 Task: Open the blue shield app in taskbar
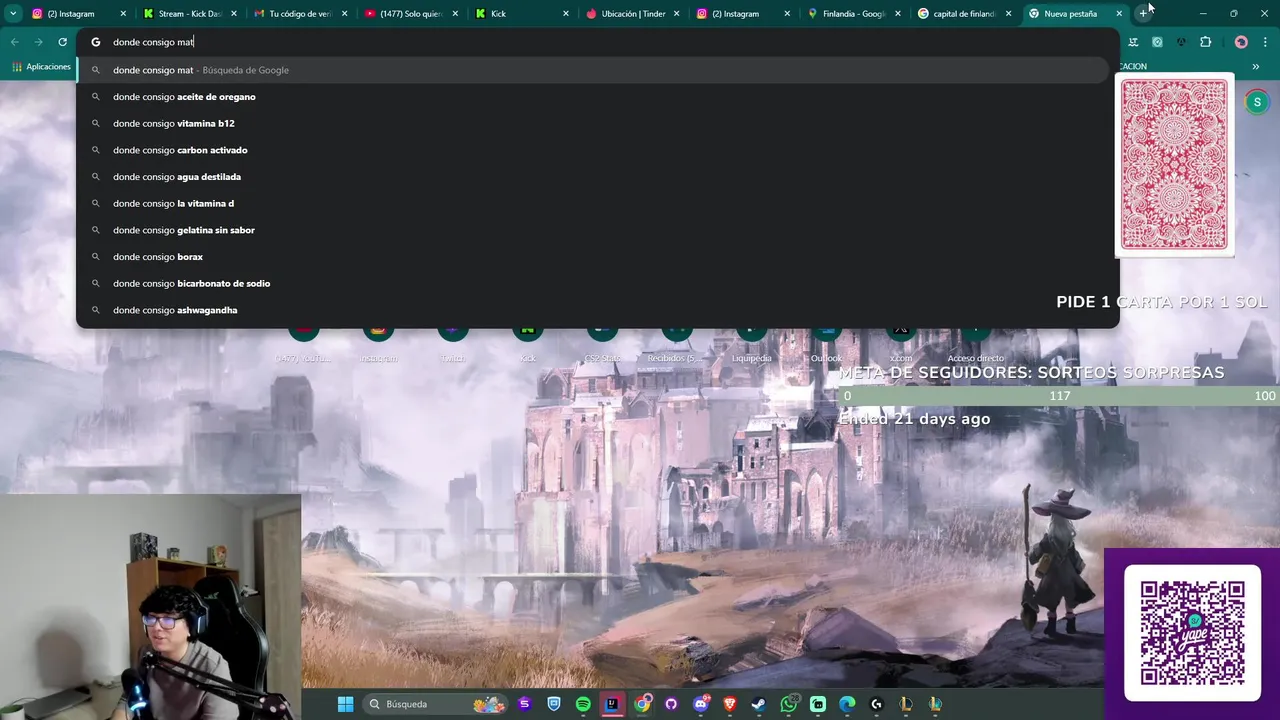pyautogui.click(x=554, y=704)
